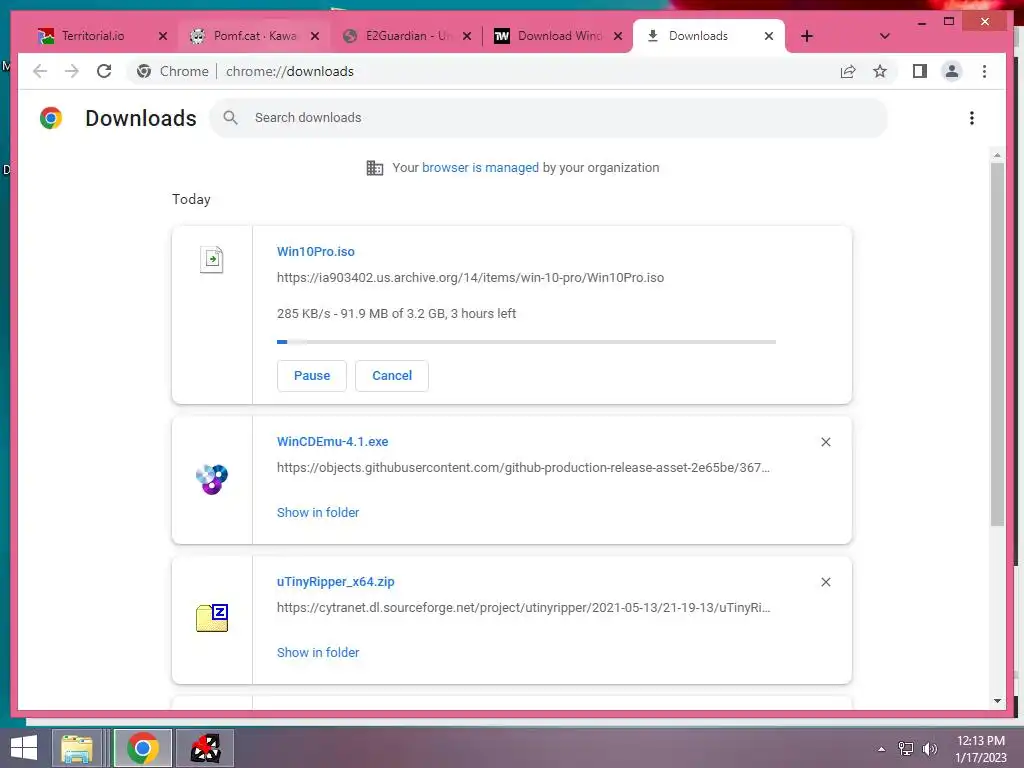Open the Chrome three-dot menu
This screenshot has height=768, width=1024.
point(984,71)
